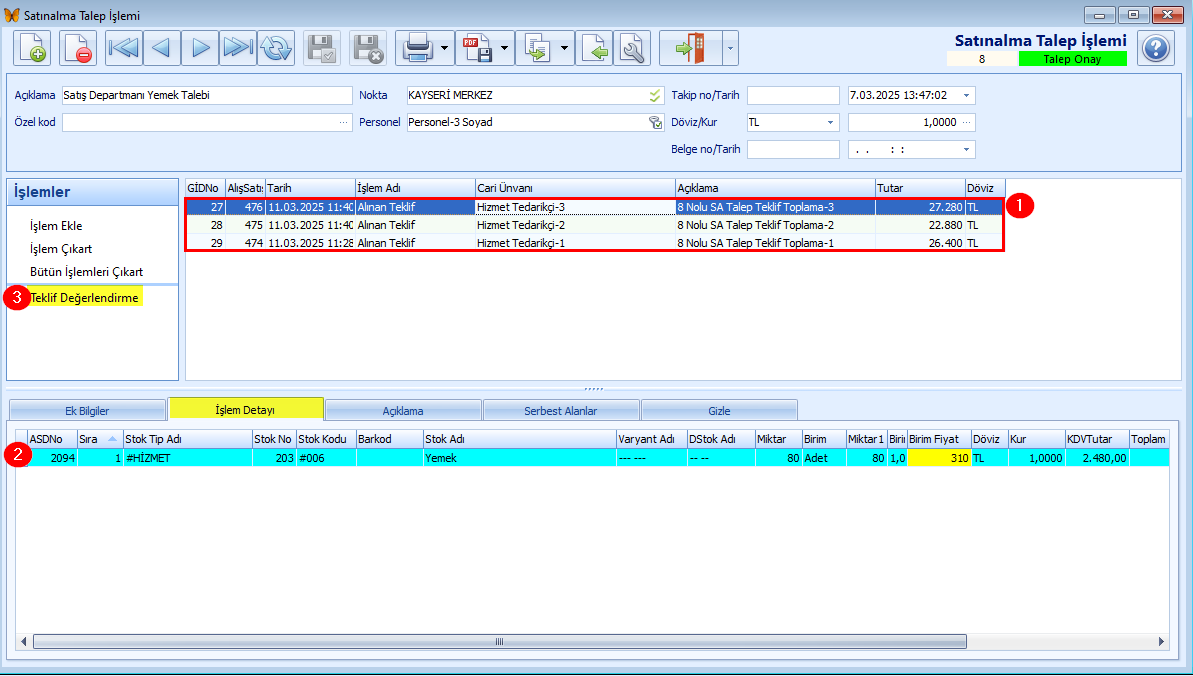
Task: Click the 26.400 Tutar cell
Action: [x=920, y=243]
